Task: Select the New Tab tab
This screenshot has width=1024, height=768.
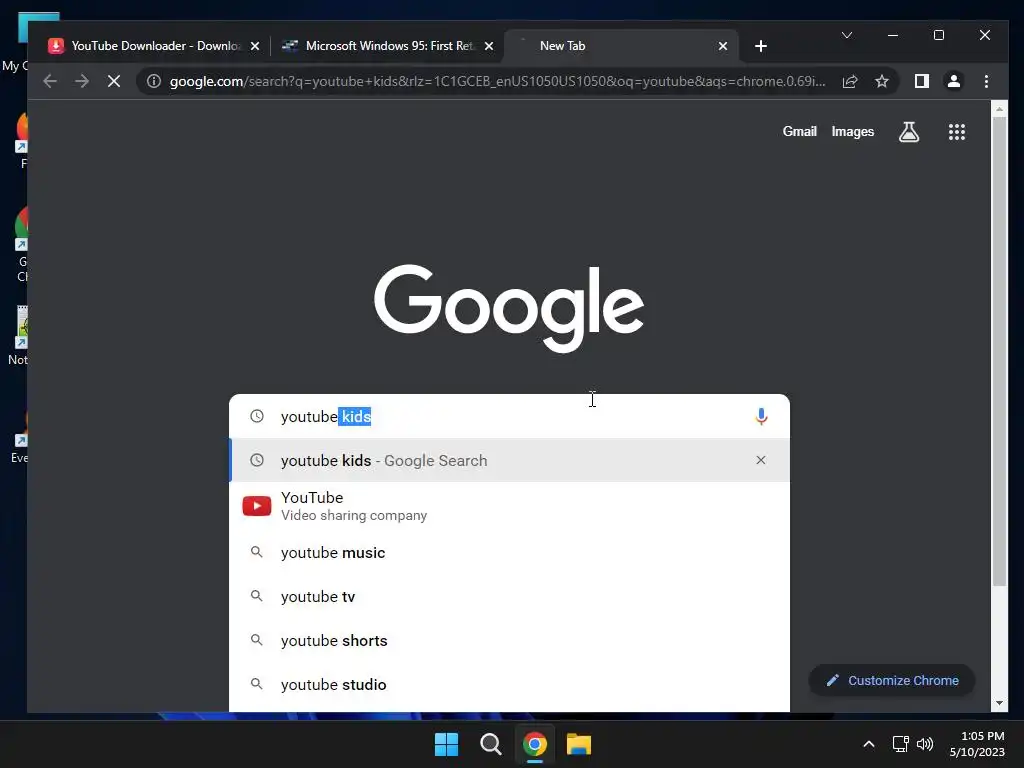Action: pos(622,46)
